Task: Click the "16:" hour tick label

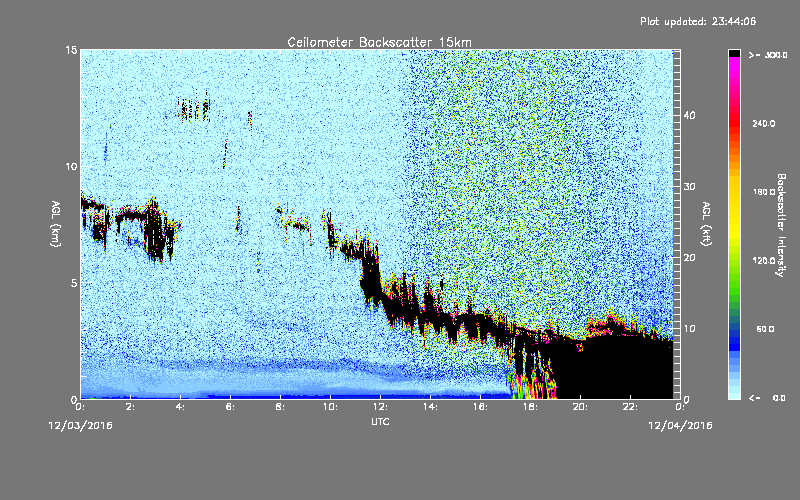Action: (x=480, y=407)
